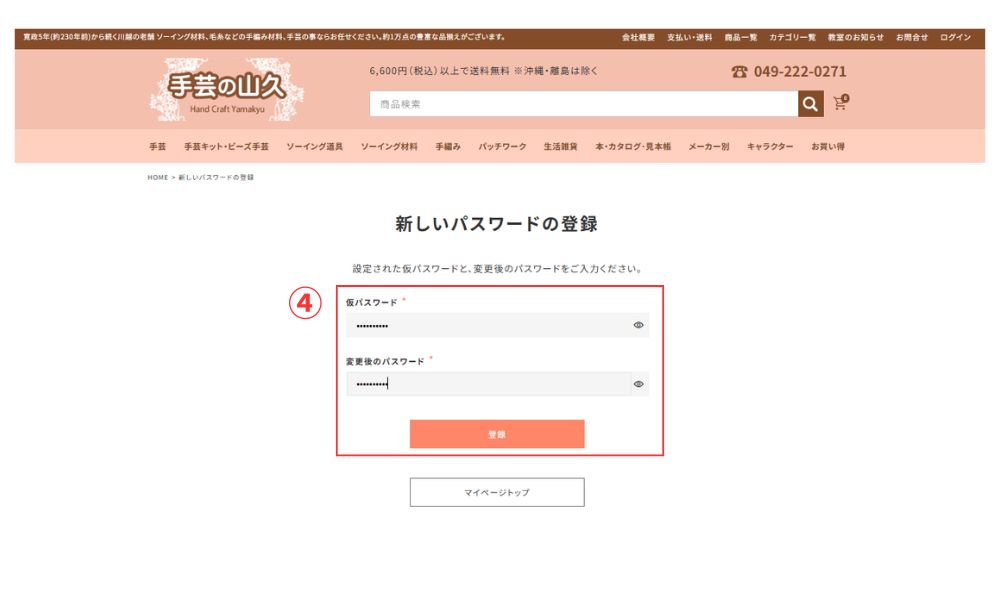Click the breadcrumb text 新しいパスワードの登録
1000x600 pixels.
216,178
